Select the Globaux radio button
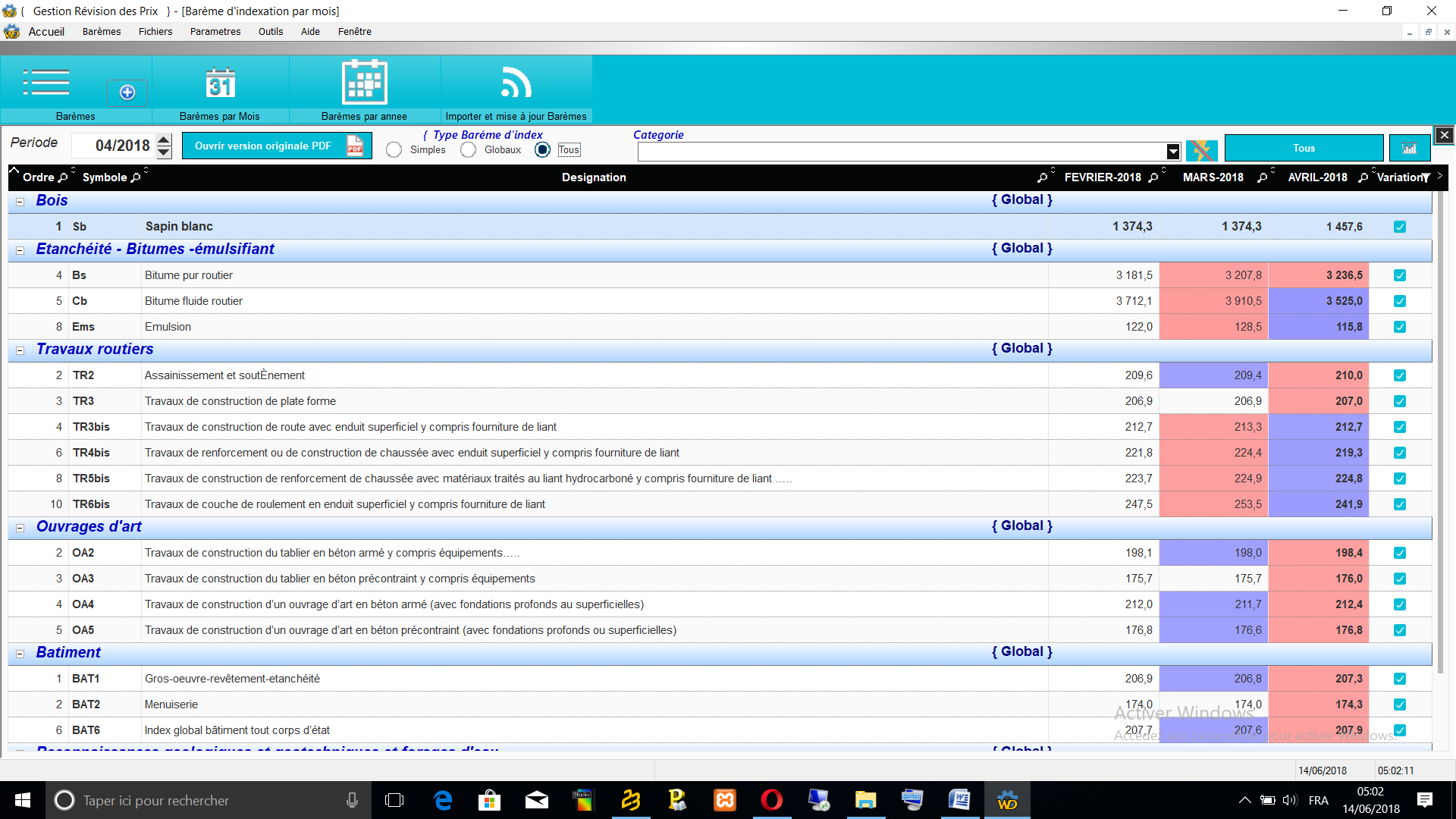 [469, 150]
